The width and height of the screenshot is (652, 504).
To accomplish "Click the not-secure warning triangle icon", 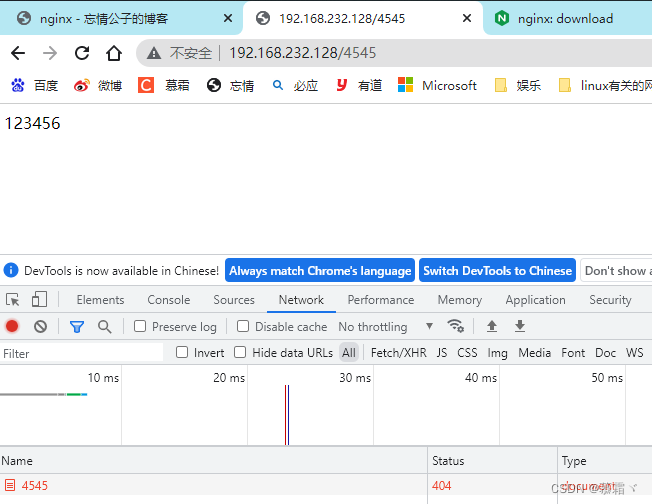I will click(x=154, y=53).
